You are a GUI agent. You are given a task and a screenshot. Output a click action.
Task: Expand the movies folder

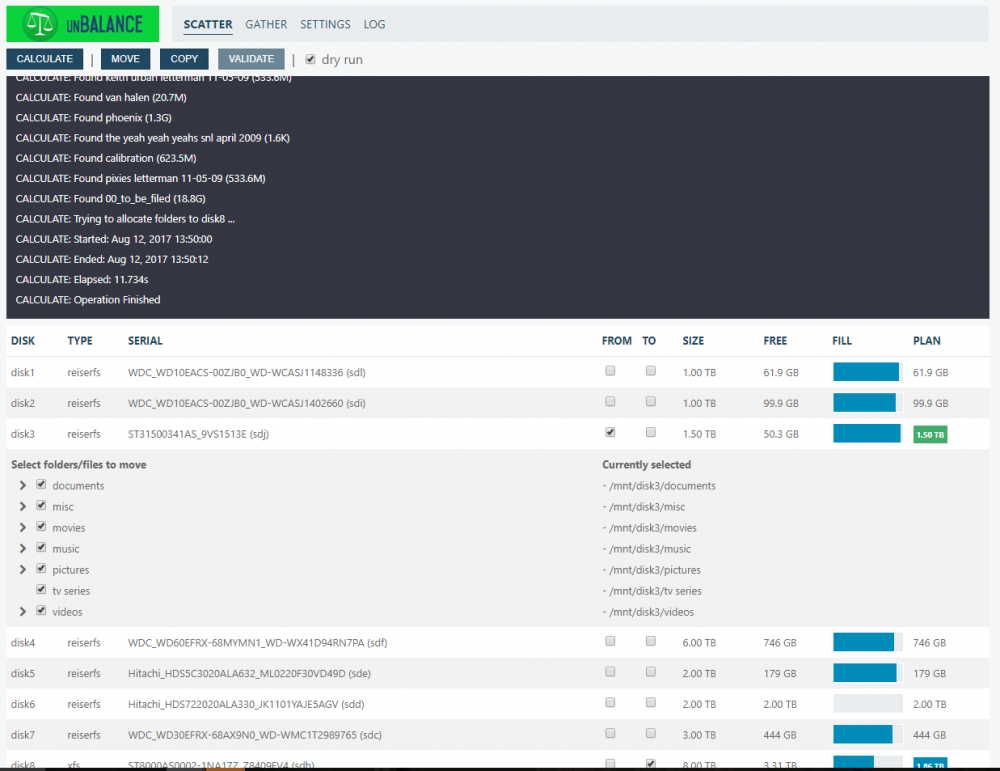[23, 527]
